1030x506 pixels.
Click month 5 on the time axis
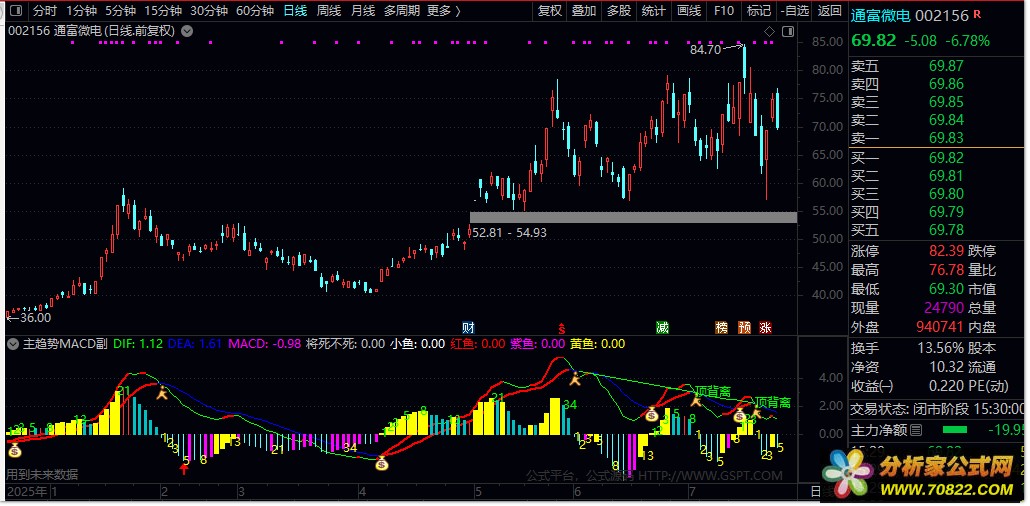[x=478, y=492]
